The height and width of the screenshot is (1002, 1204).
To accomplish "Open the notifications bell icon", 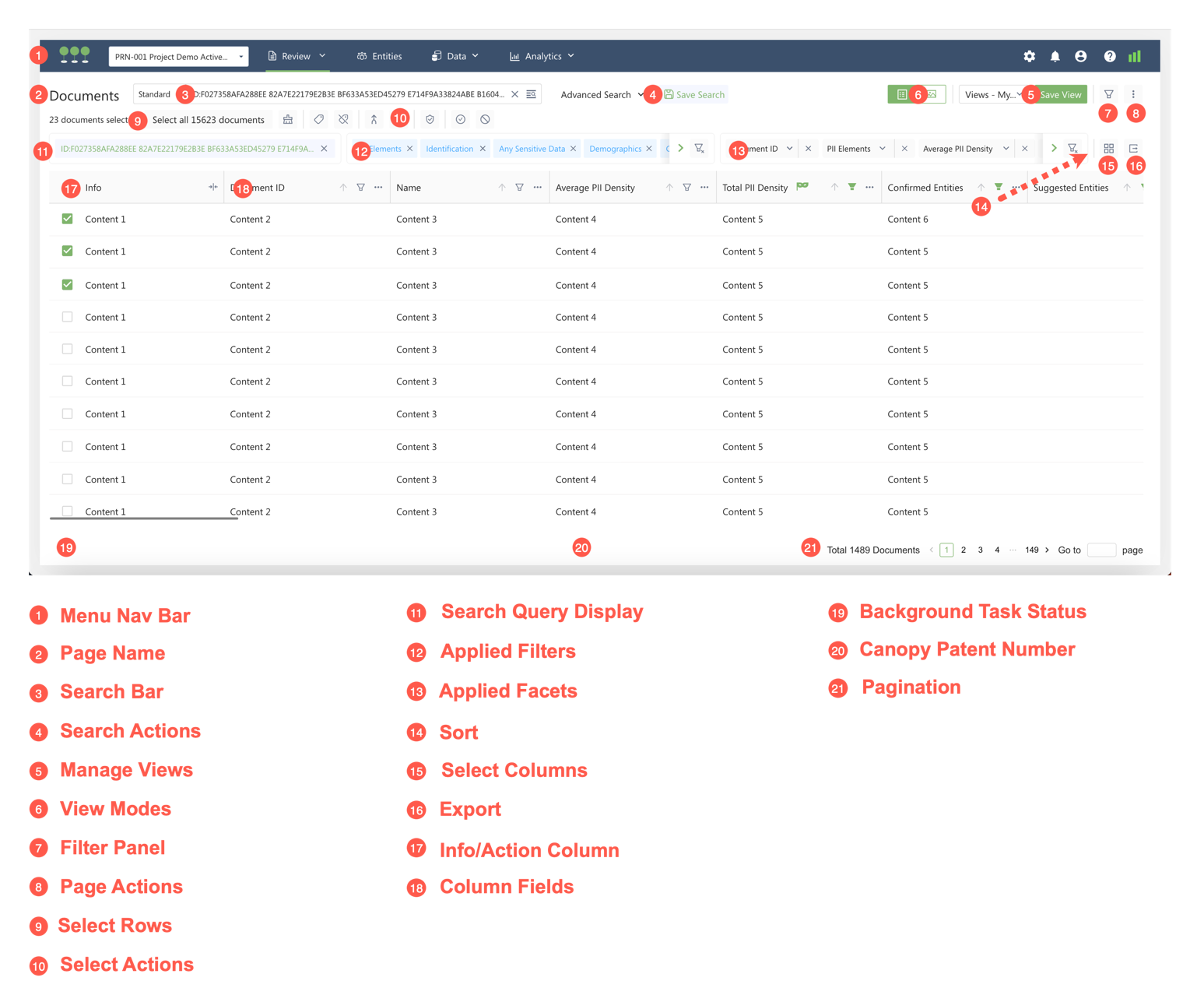I will pos(1055,57).
